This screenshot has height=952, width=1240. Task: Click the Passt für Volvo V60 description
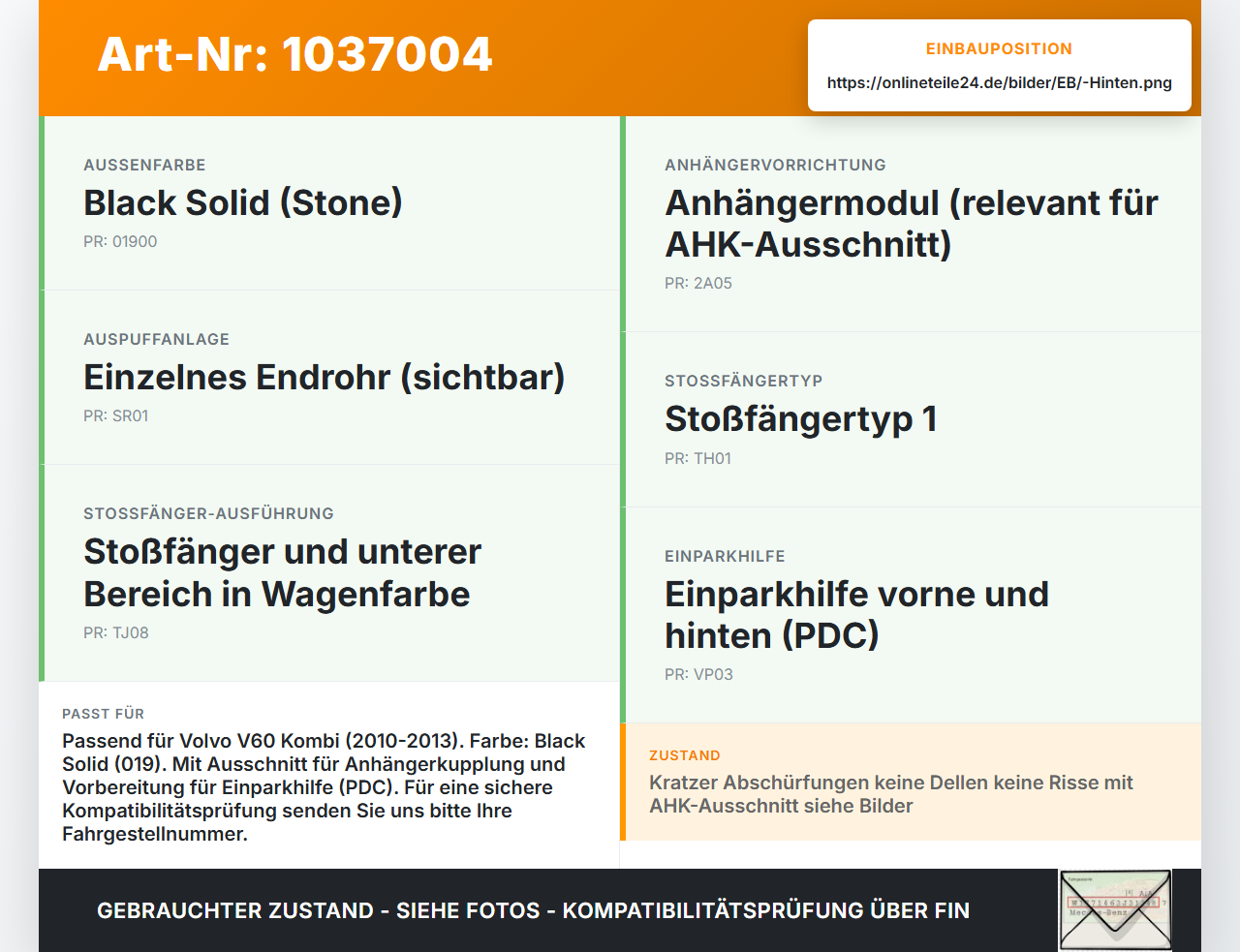point(324,787)
